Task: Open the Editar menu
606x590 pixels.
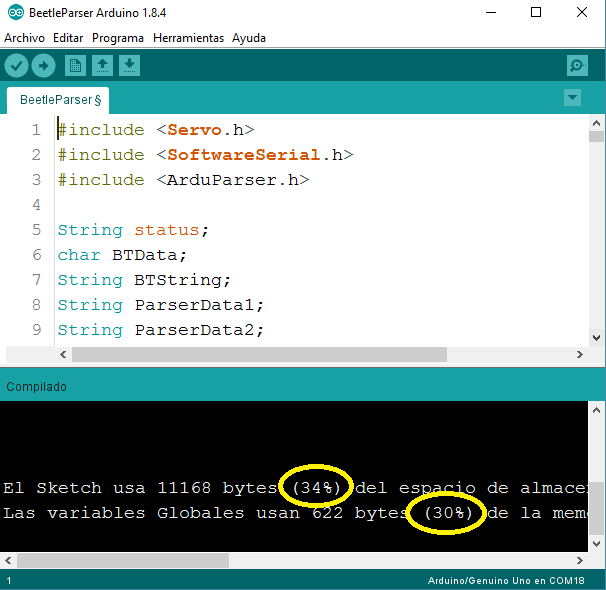Action: click(x=68, y=38)
